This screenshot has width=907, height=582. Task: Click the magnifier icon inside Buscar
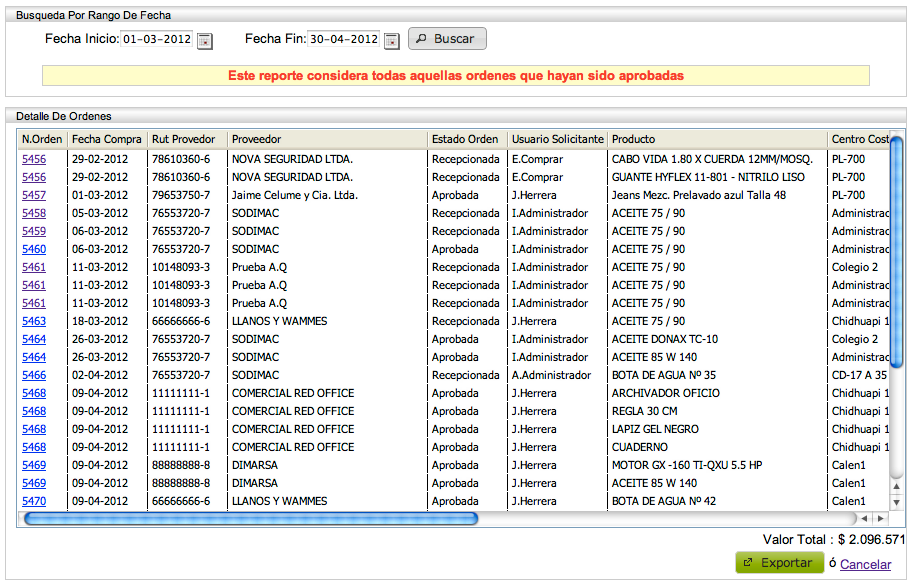tap(423, 39)
